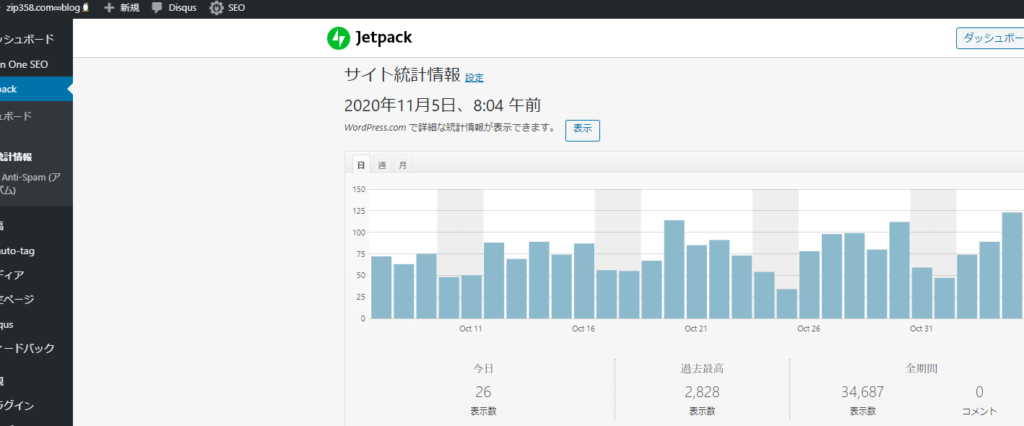Click the chart bar above Oct 31 label

click(921, 293)
